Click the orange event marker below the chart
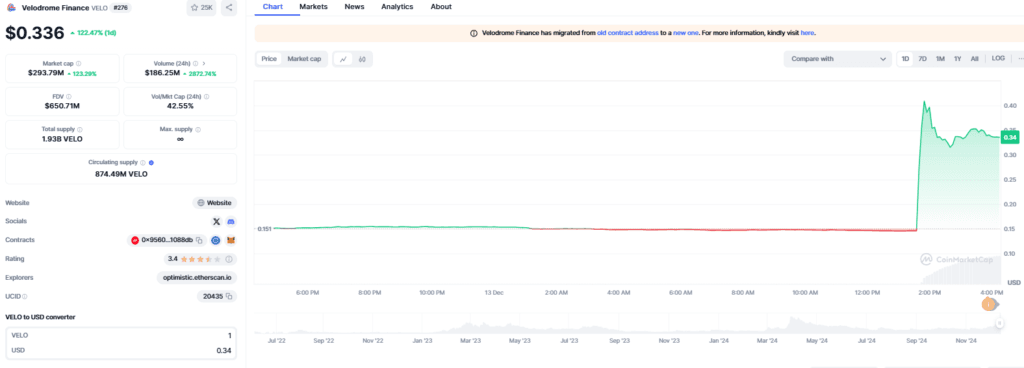The width and height of the screenshot is (1024, 368). 989,304
